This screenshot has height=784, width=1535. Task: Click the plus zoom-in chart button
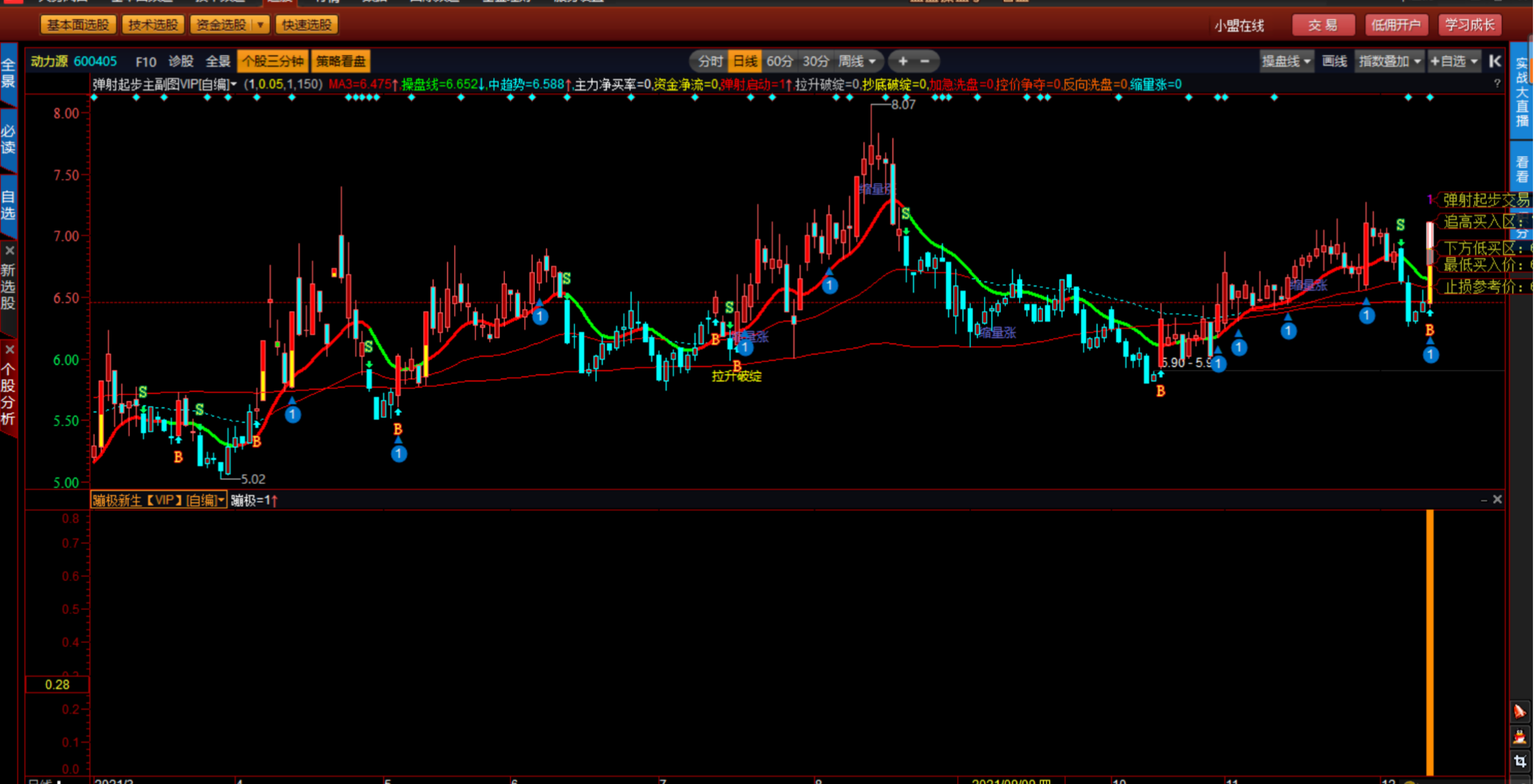[x=903, y=61]
